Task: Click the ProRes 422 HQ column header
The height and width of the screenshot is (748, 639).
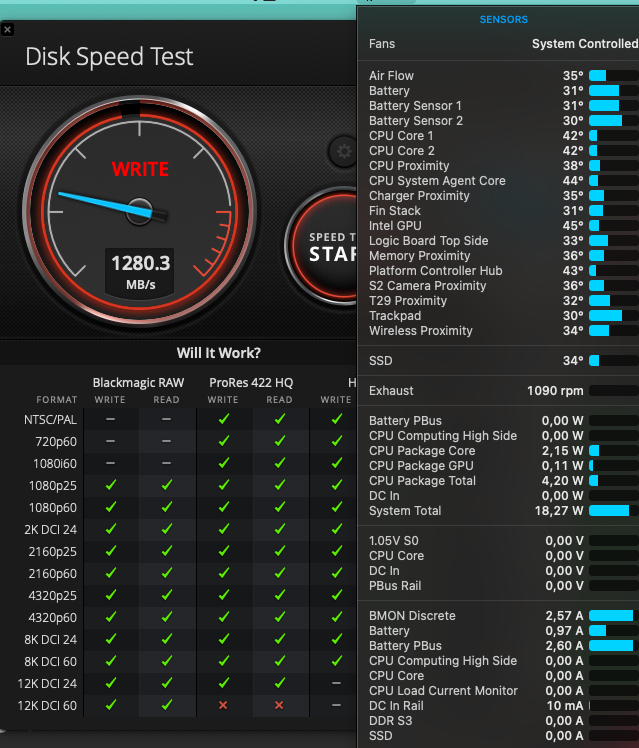Action: coord(251,383)
